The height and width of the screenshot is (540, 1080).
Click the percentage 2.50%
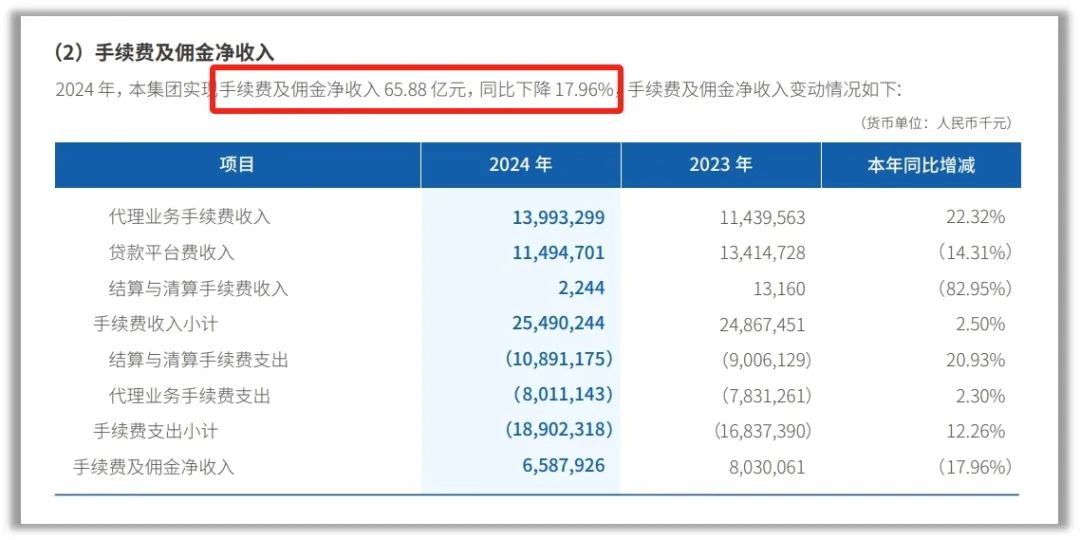point(981,324)
